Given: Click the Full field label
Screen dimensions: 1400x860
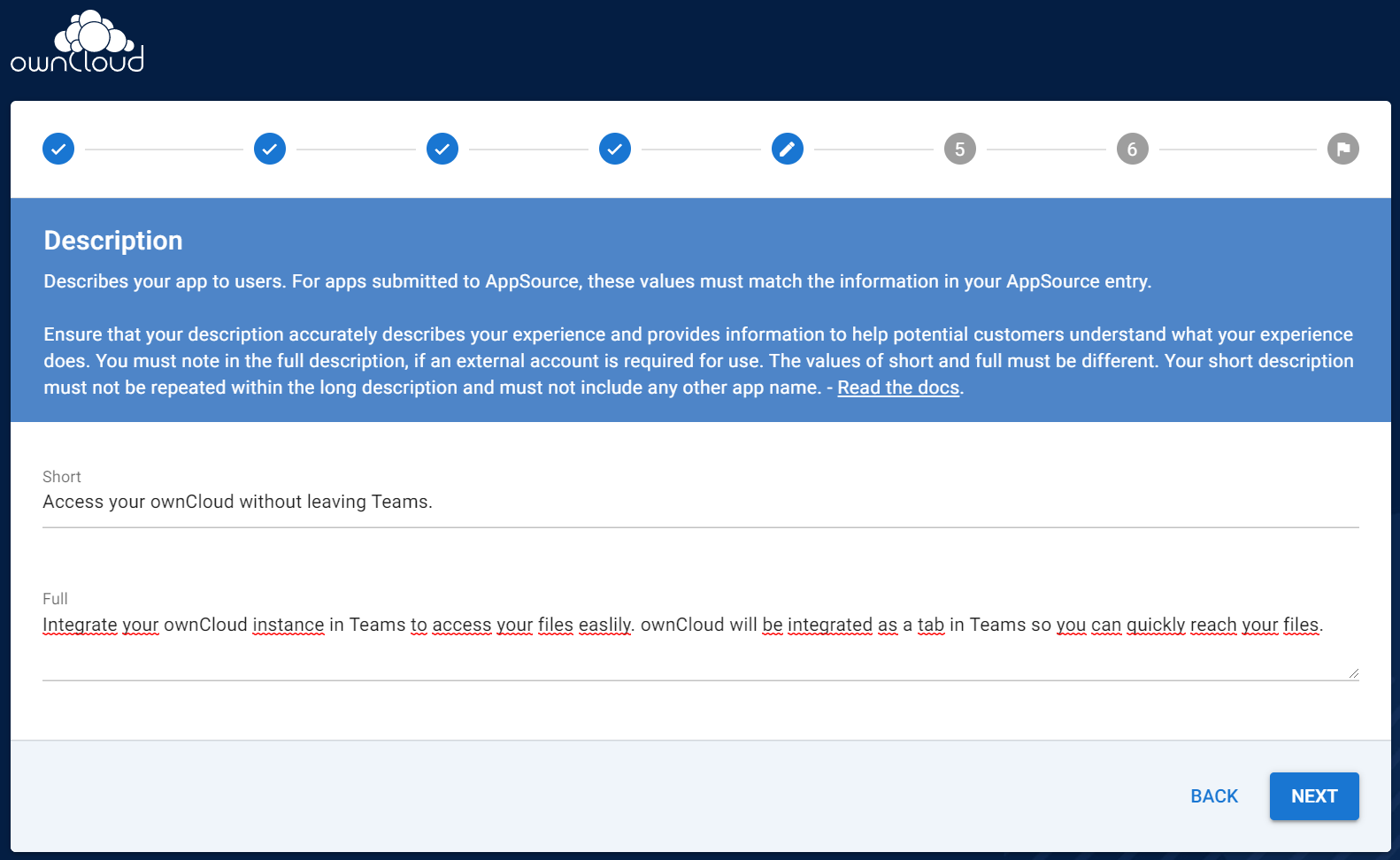Looking at the screenshot, I should point(55,599).
